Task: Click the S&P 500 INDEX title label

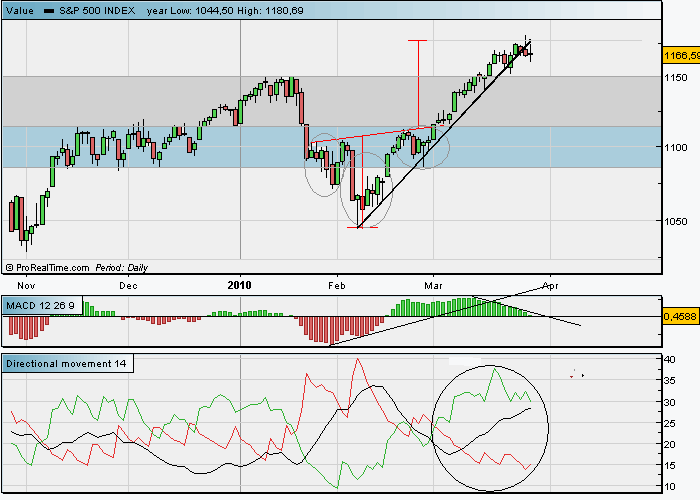Action: click(x=97, y=11)
